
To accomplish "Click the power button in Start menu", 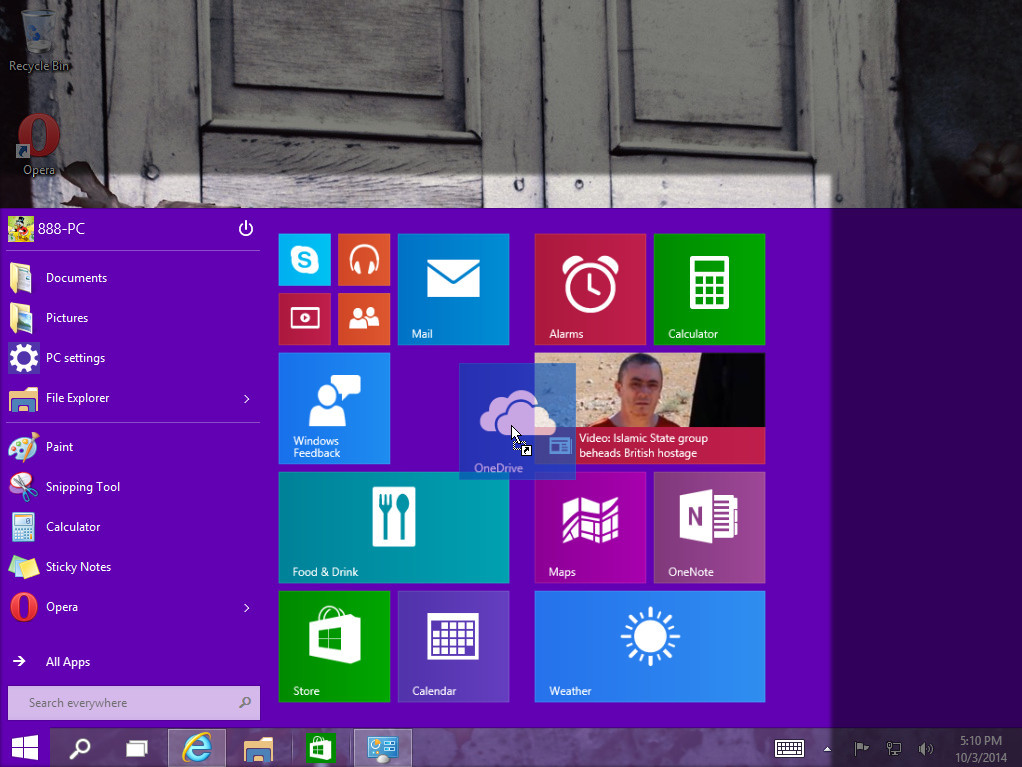I will point(246,228).
